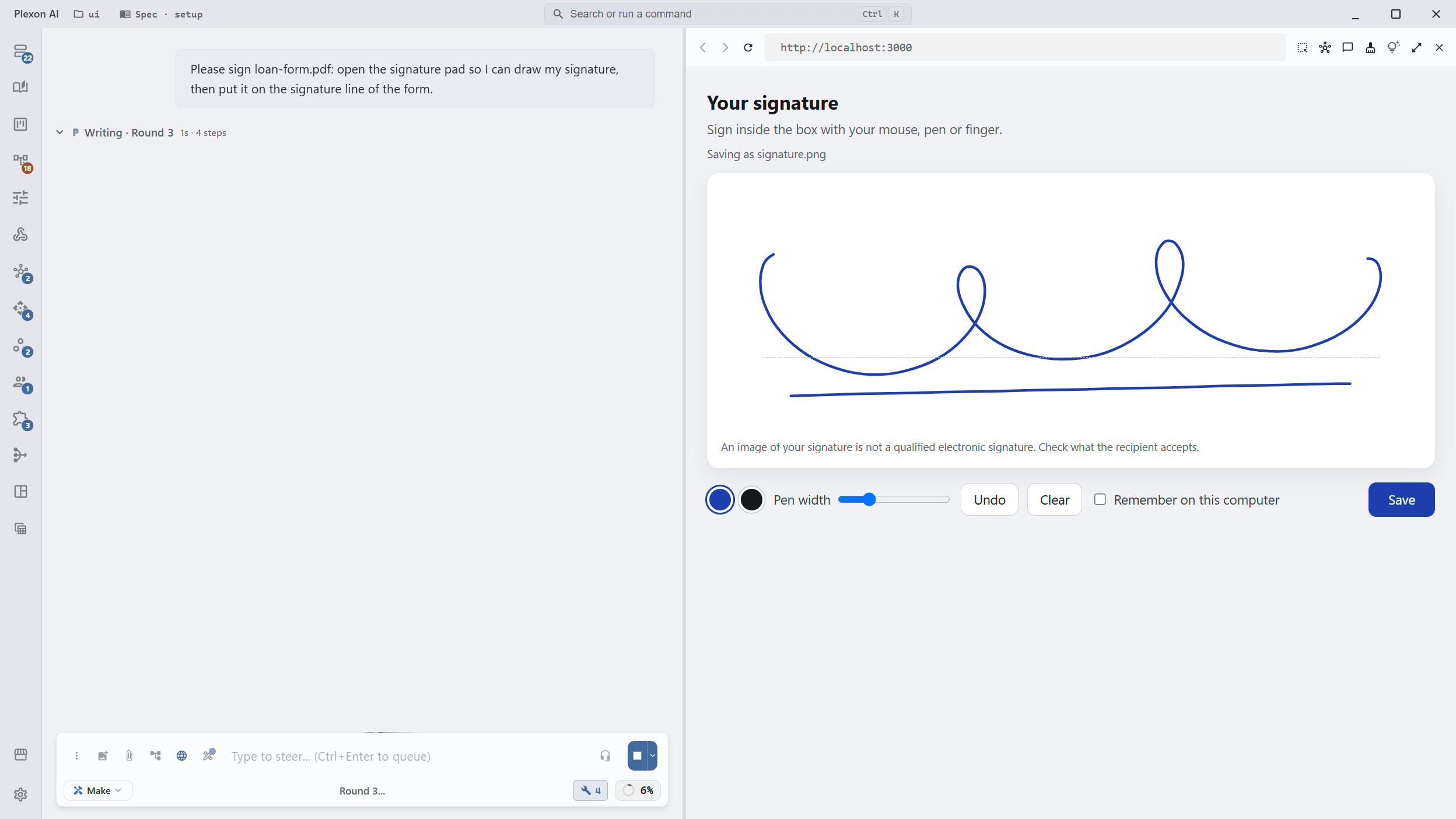Screen dimensions: 1456x819
Task: Open the panel layout icon in the sidebar
Action: pyautogui.click(x=20, y=492)
